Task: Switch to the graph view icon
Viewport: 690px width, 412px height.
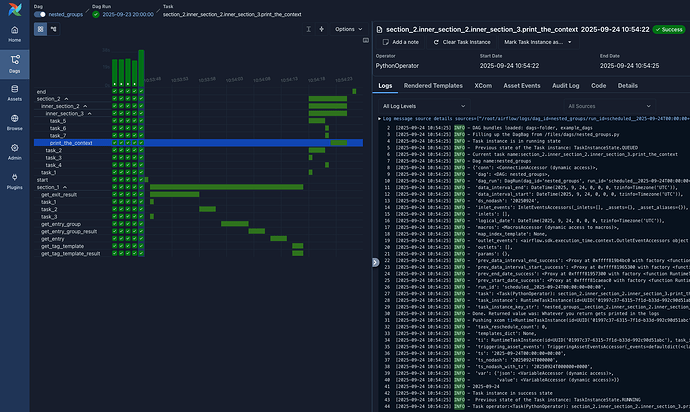Action: point(54,30)
